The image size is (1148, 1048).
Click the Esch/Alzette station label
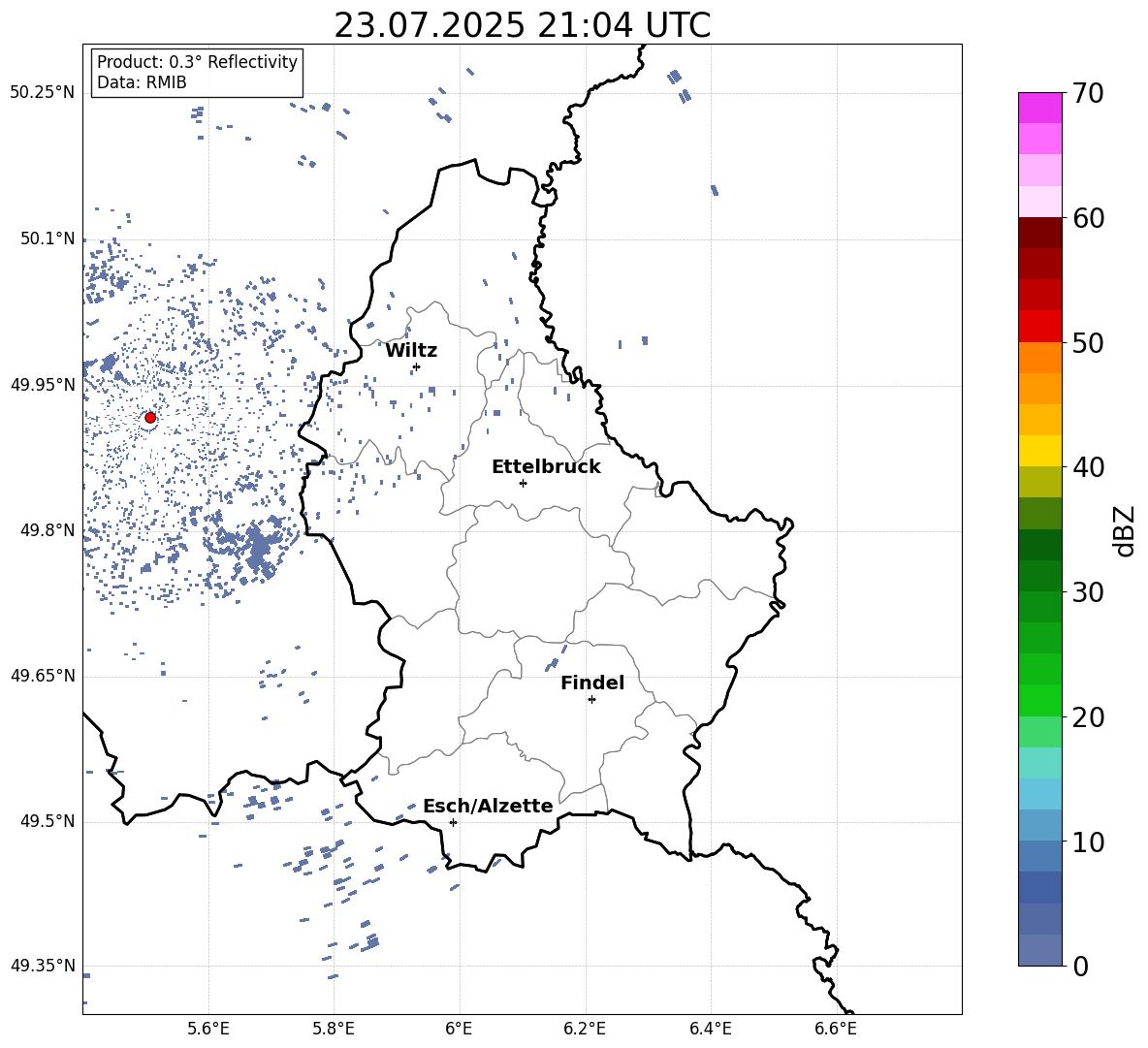[488, 806]
